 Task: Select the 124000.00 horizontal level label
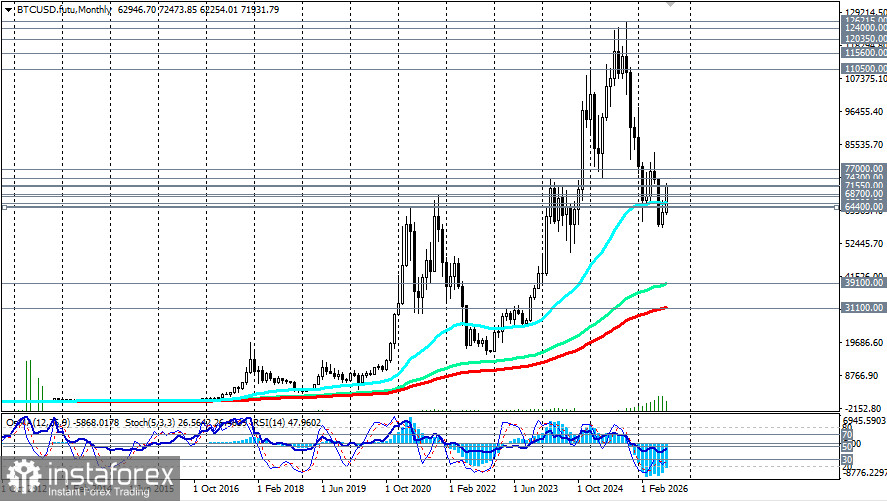[864, 28]
